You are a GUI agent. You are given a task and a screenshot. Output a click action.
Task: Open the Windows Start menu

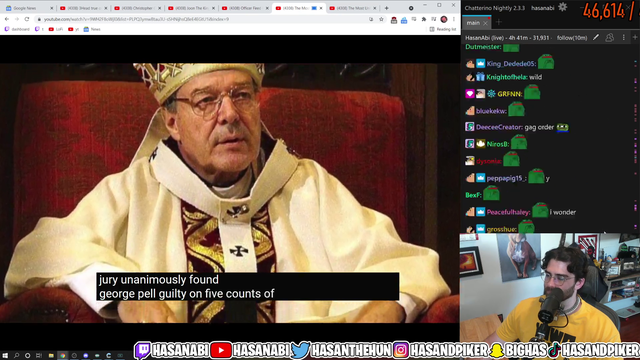click(5, 356)
